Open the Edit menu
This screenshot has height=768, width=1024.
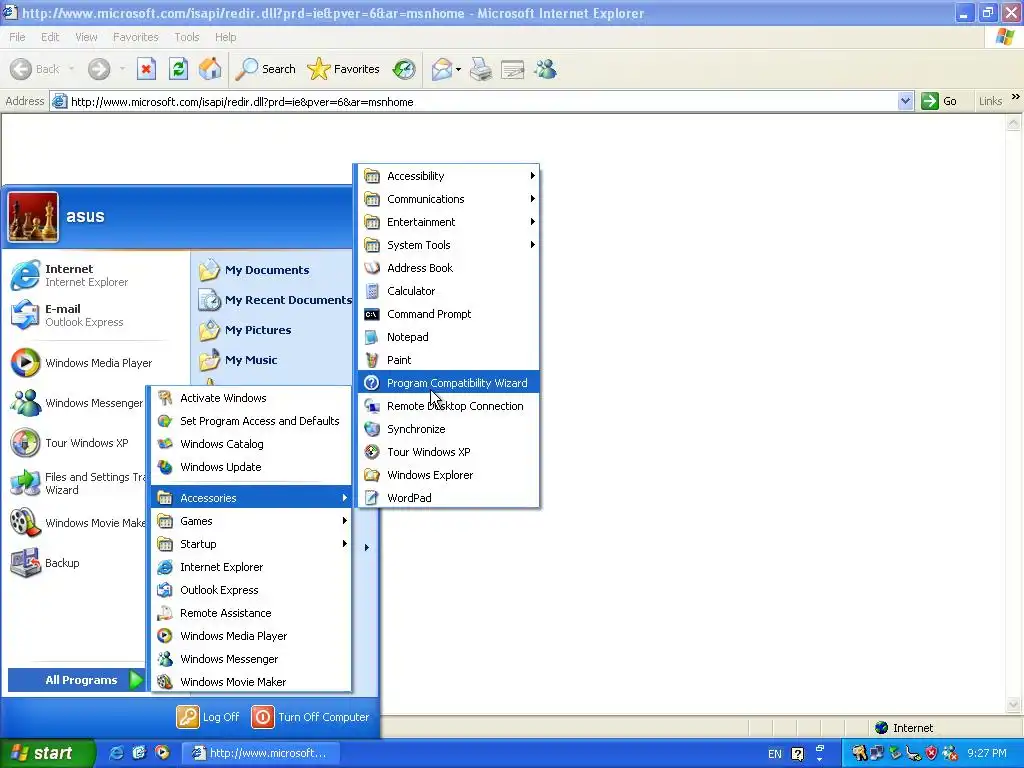pyautogui.click(x=50, y=37)
